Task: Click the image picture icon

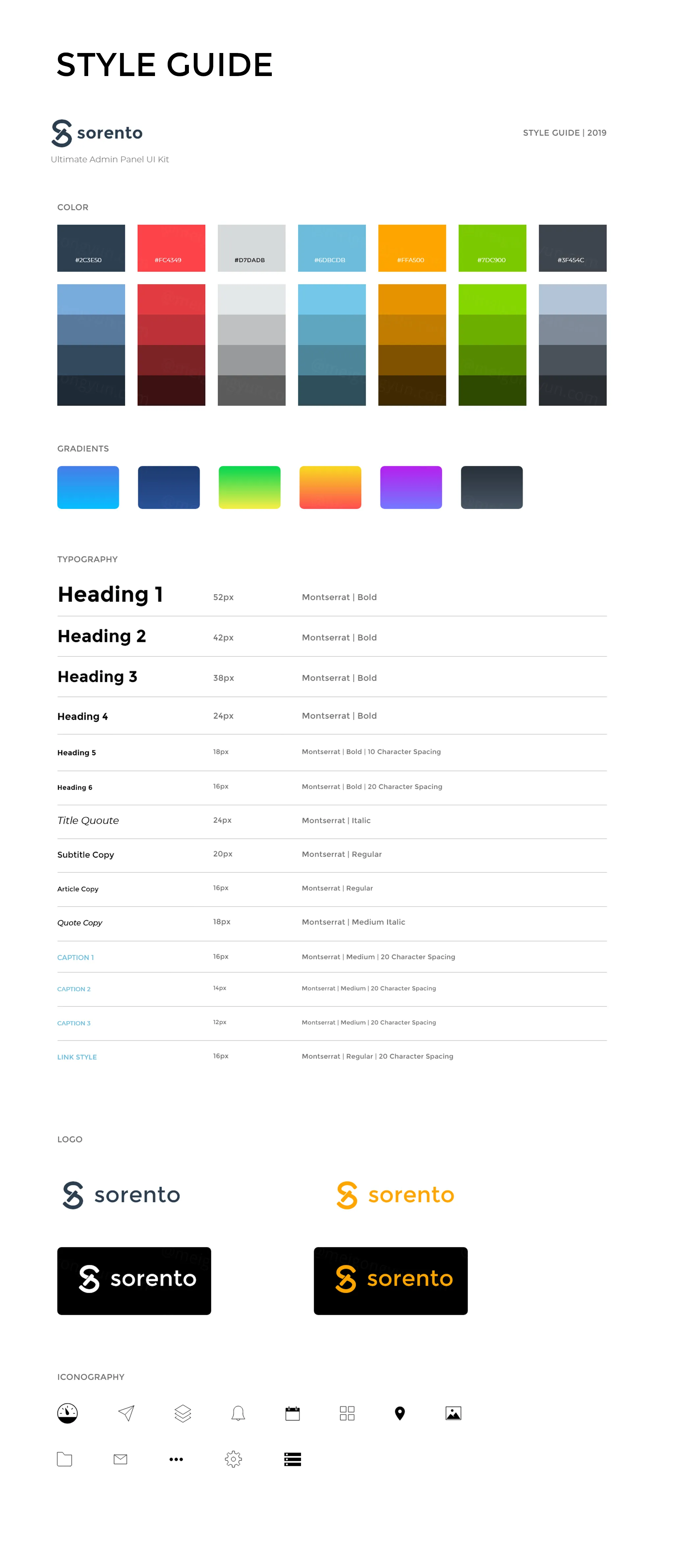Action: [453, 1413]
